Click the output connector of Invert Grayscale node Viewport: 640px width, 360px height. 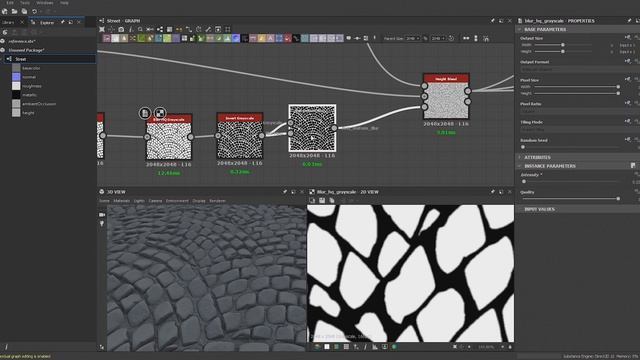coord(262,136)
